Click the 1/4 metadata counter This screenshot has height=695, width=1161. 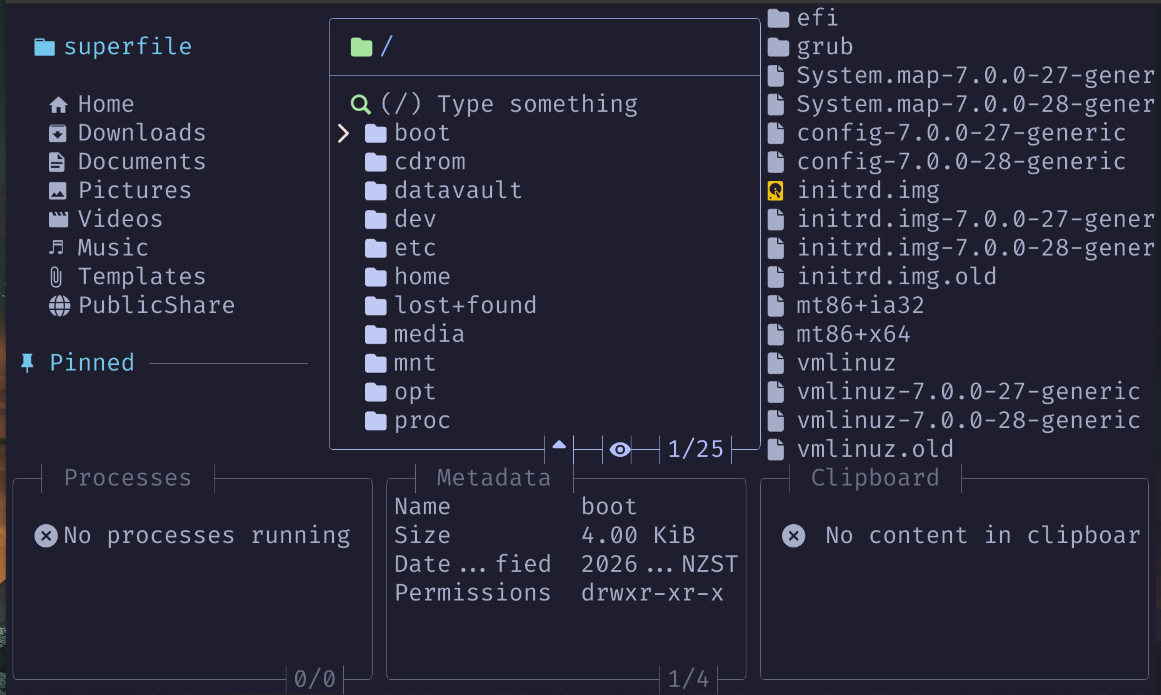click(689, 679)
